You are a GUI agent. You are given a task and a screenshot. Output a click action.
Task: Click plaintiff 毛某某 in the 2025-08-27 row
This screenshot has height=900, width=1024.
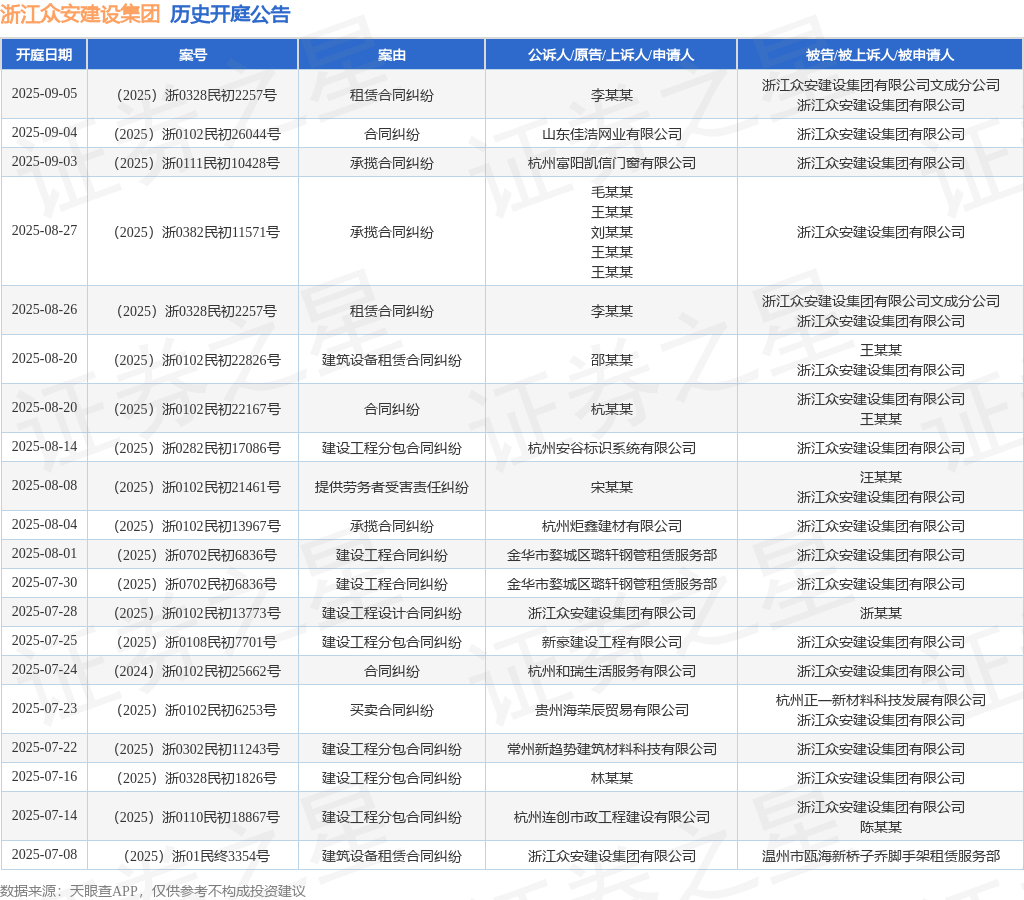[x=612, y=191]
